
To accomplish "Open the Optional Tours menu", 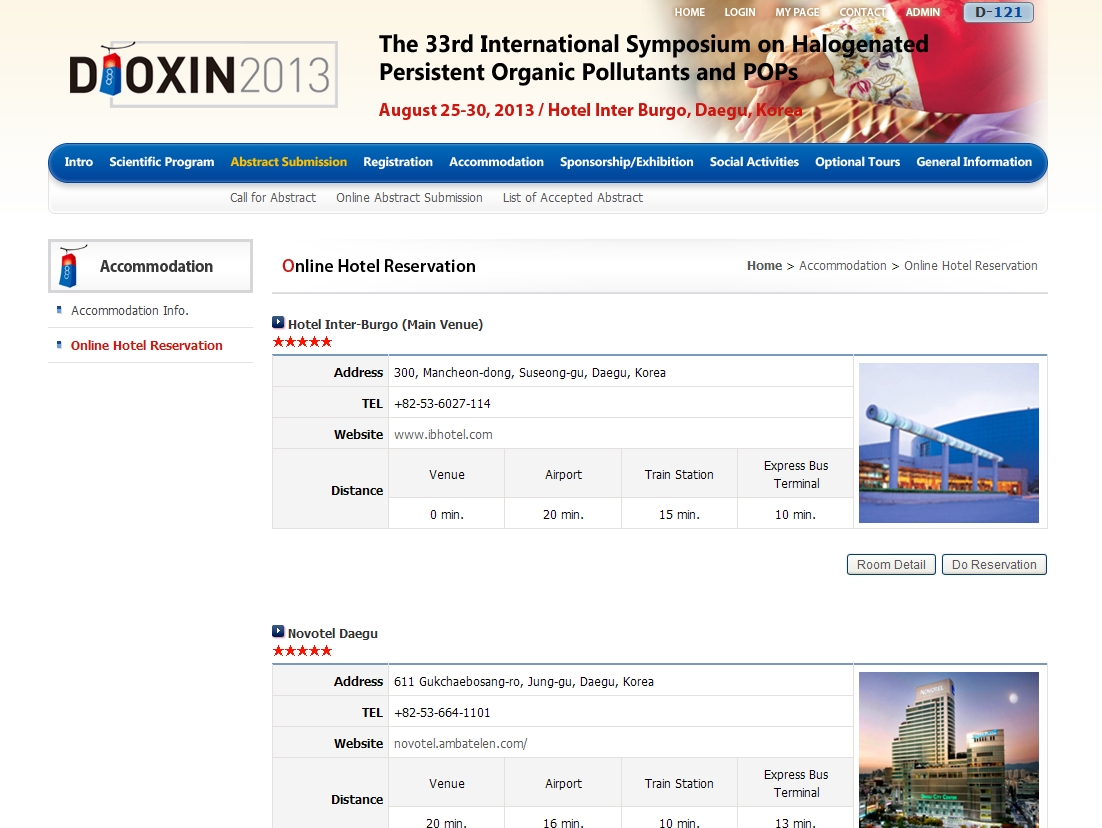I will pyautogui.click(x=857, y=162).
